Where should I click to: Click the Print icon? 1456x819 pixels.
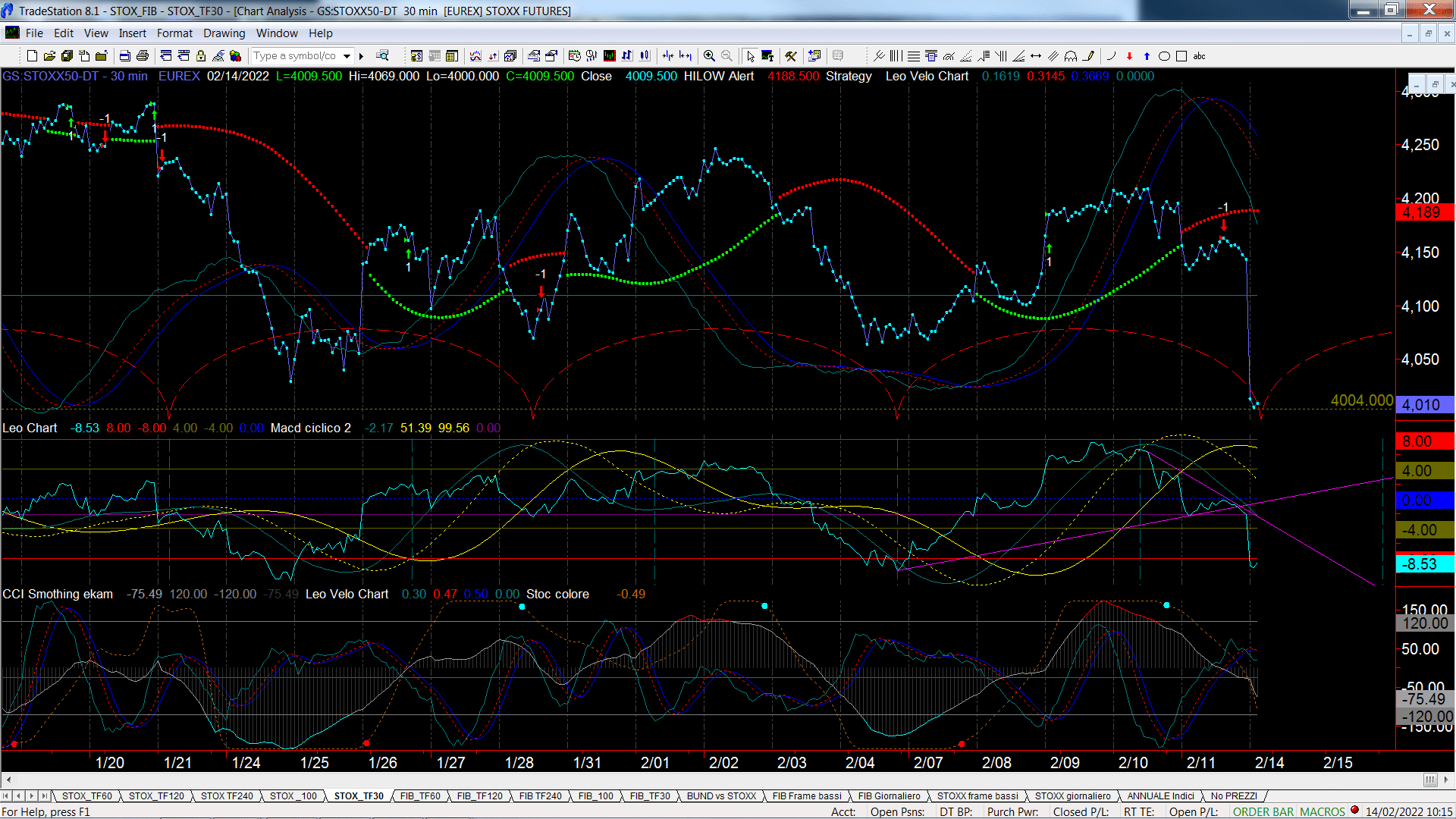142,56
